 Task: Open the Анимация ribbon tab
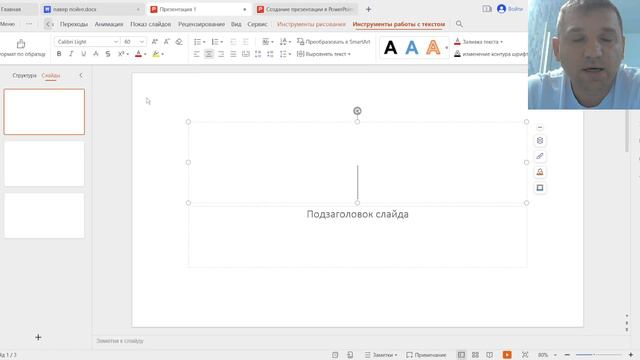[x=109, y=24]
